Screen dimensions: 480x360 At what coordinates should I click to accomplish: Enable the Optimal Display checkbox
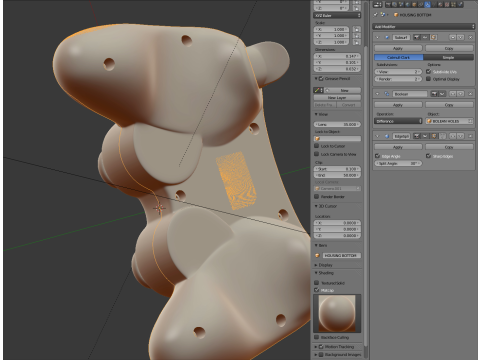pos(428,79)
